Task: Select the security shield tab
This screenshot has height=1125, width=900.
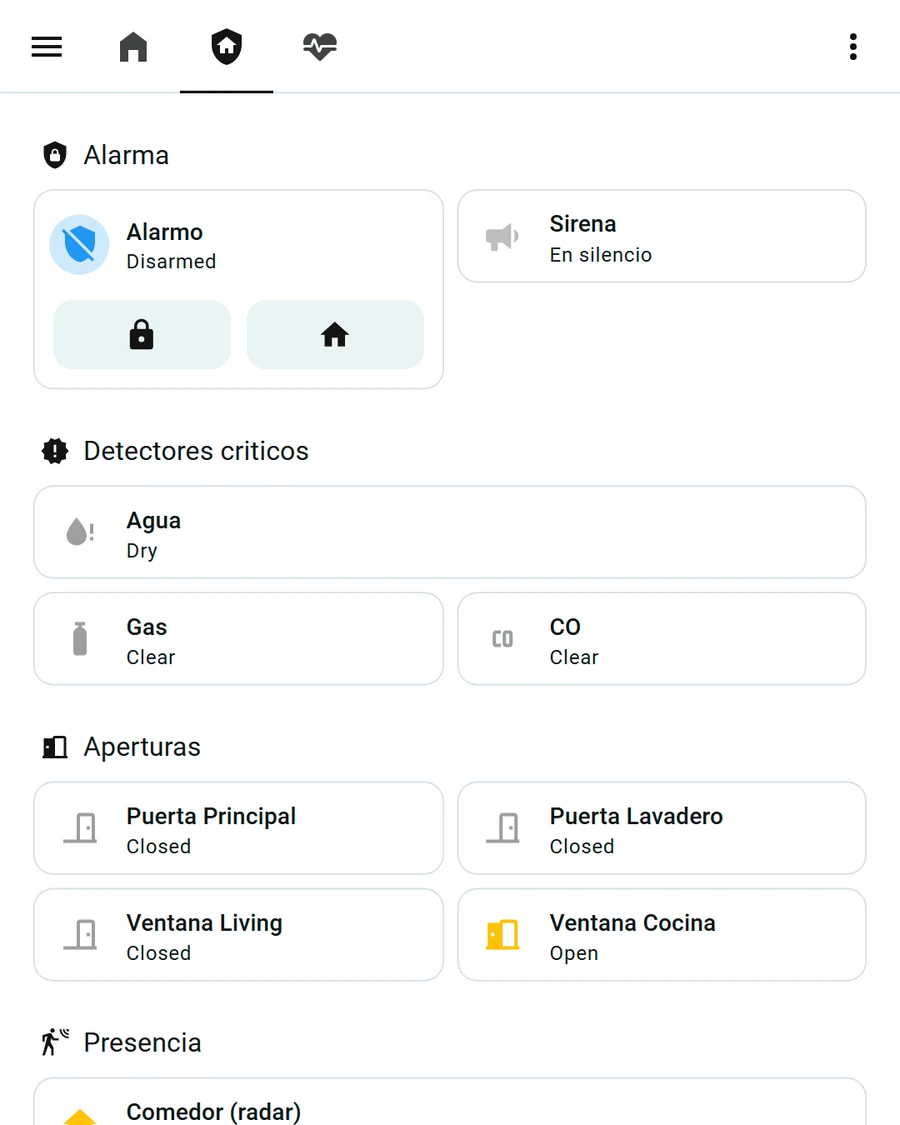Action: coord(227,47)
